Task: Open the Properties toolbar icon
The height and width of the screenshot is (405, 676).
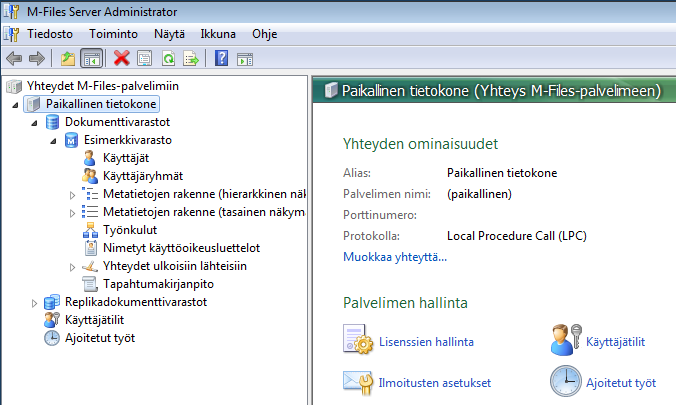Action: click(144, 58)
